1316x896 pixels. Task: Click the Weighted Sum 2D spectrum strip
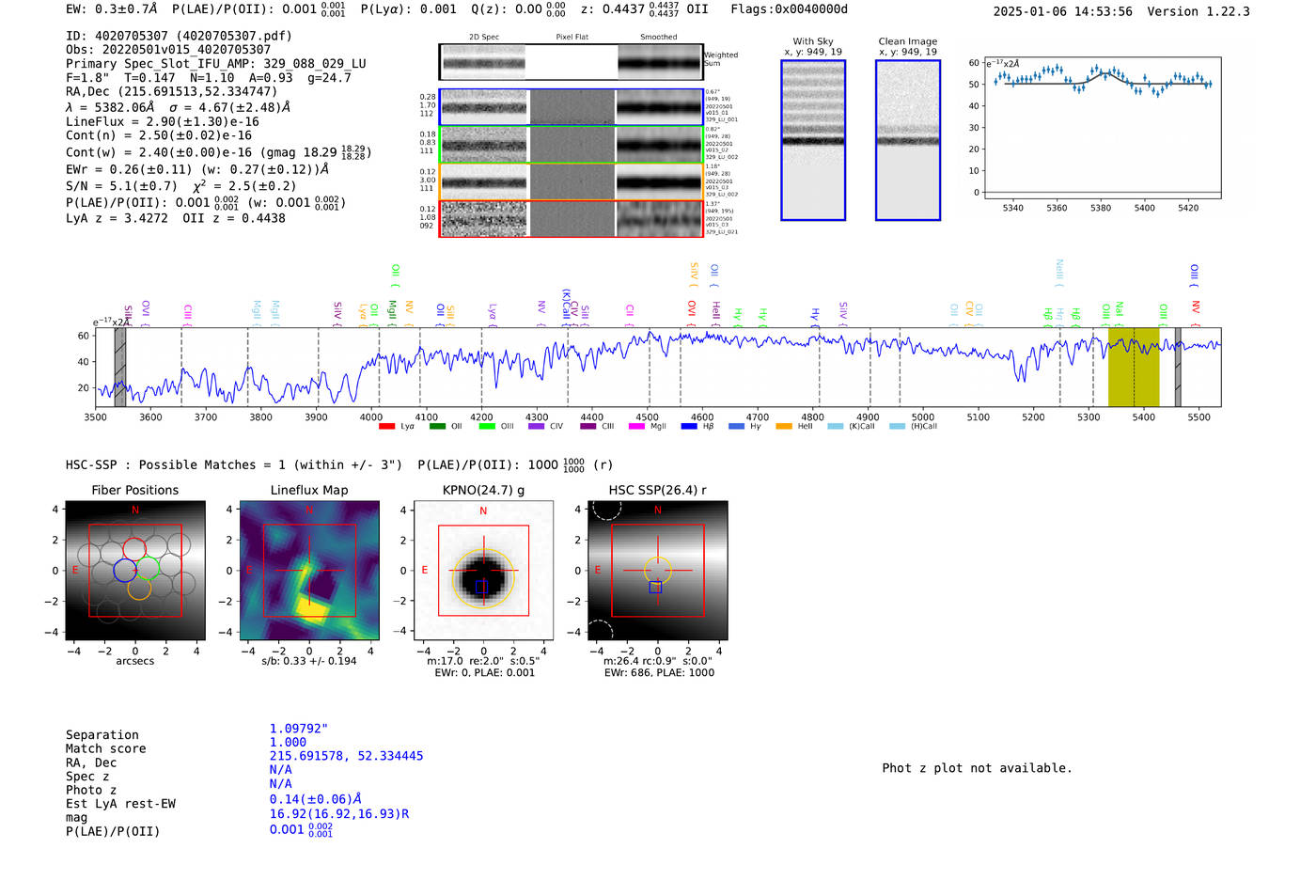click(x=571, y=62)
